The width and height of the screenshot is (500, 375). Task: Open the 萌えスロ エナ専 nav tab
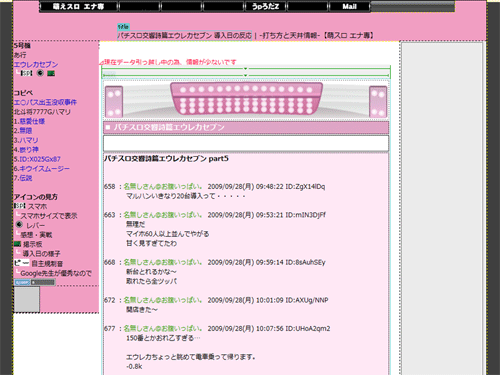pos(78,6)
